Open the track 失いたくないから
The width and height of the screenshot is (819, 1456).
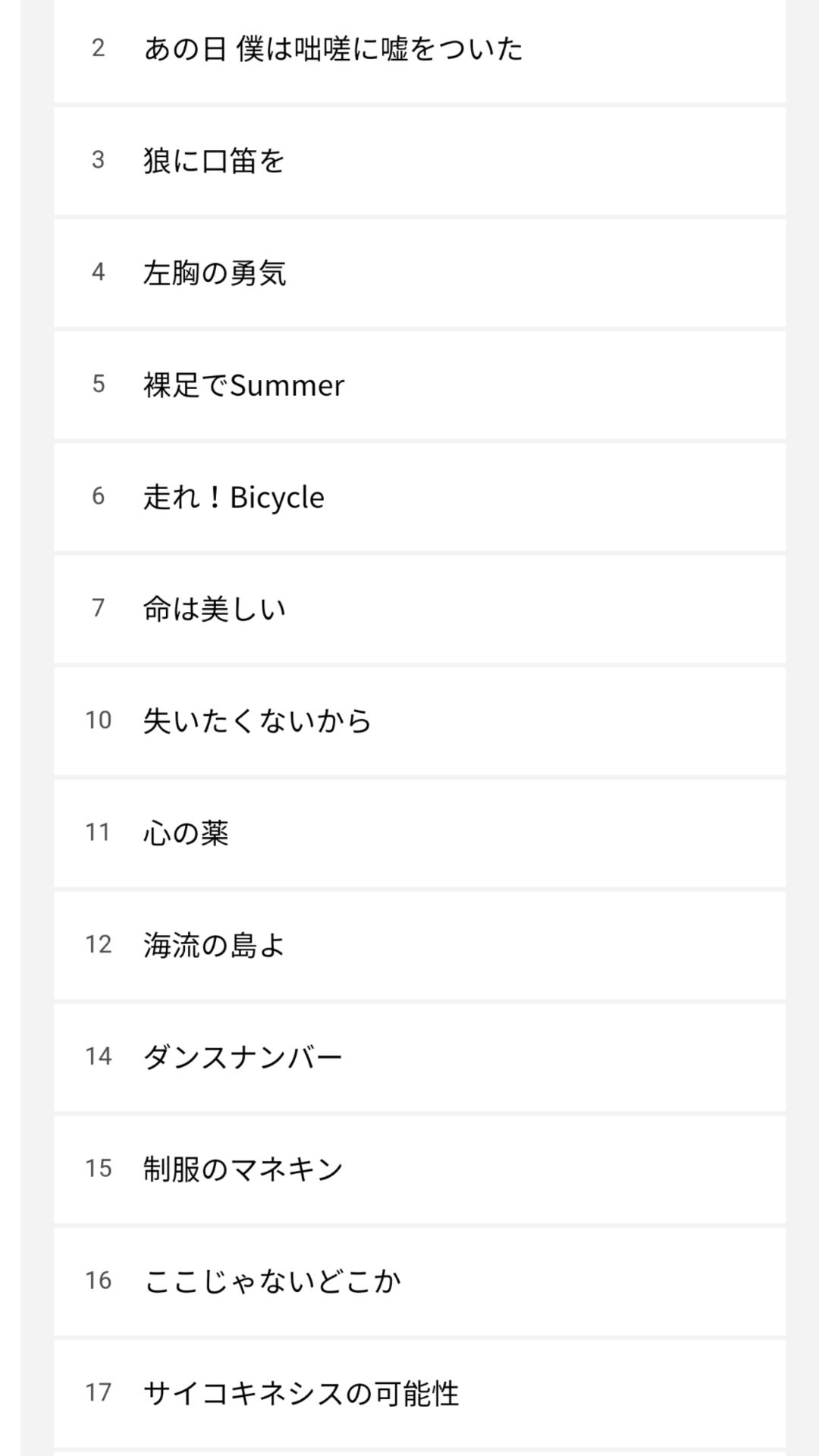coord(258,721)
